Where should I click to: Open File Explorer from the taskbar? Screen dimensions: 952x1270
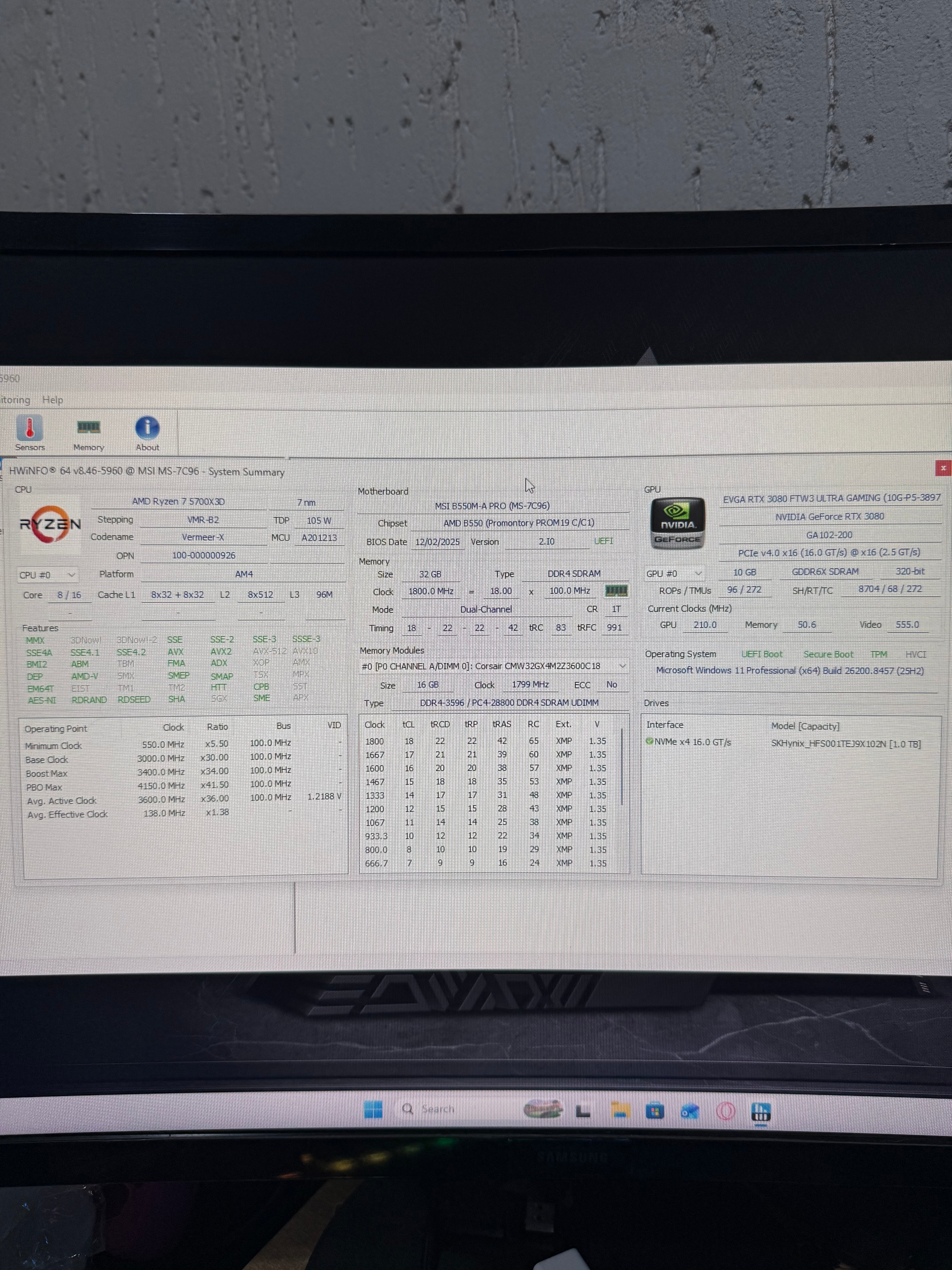tap(620, 1111)
